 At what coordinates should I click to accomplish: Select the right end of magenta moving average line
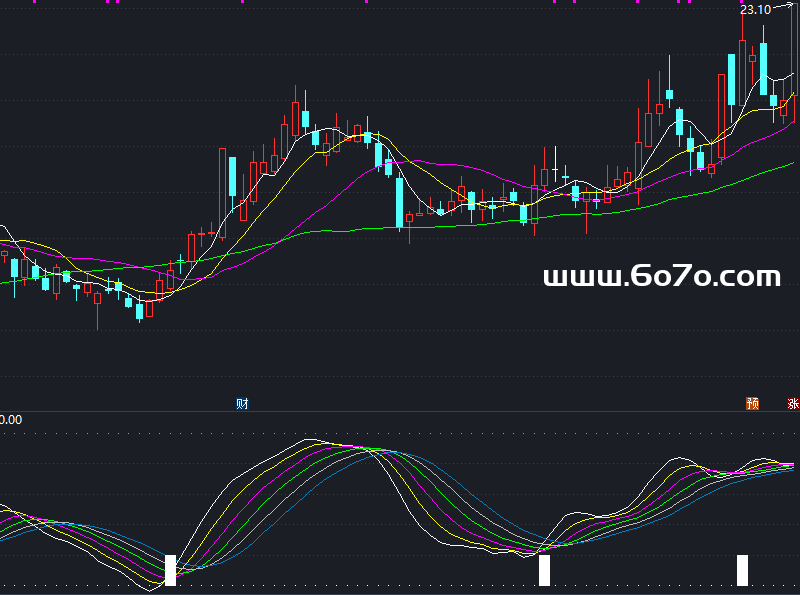click(x=793, y=122)
